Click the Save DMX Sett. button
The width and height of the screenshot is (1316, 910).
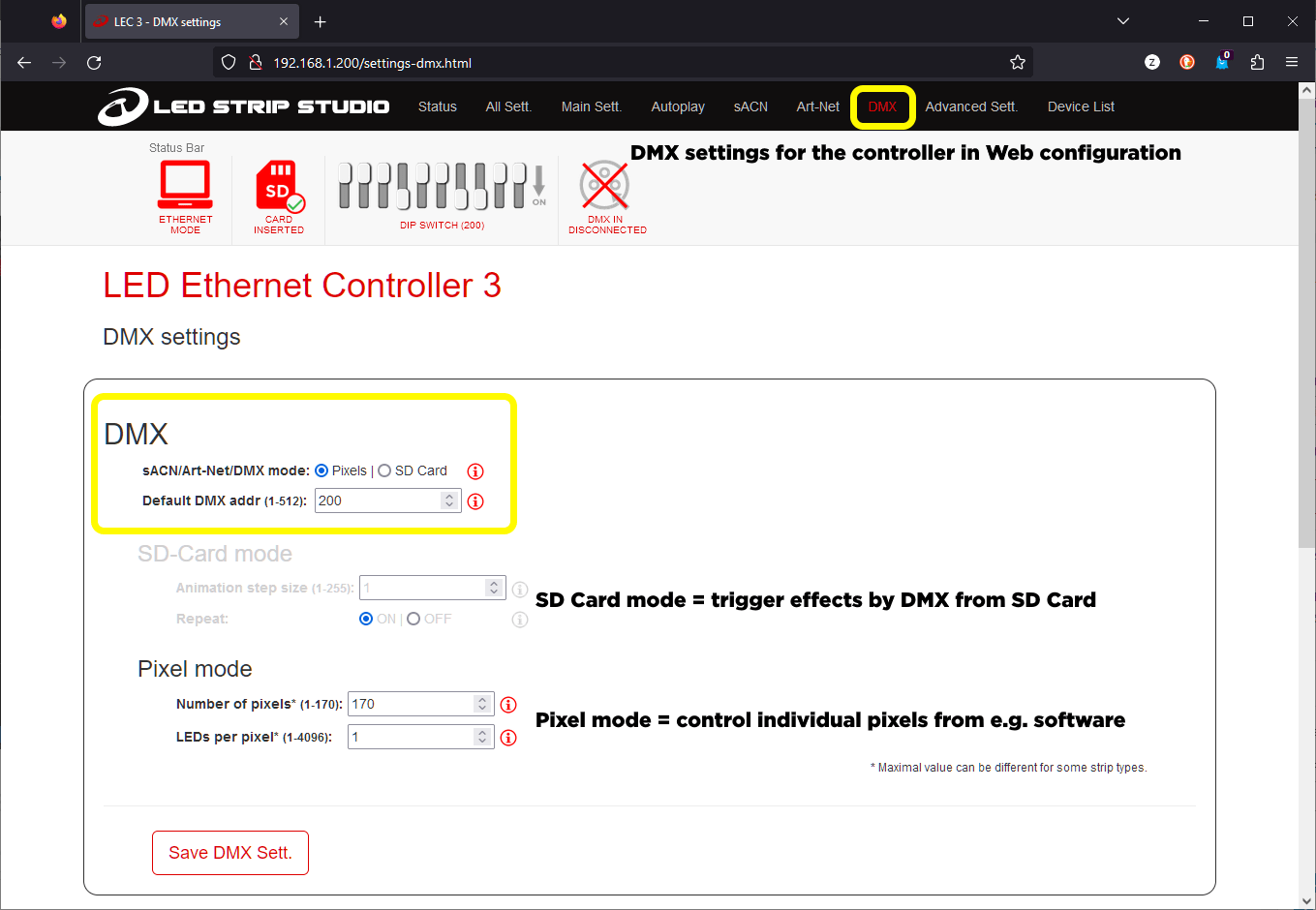tap(230, 853)
